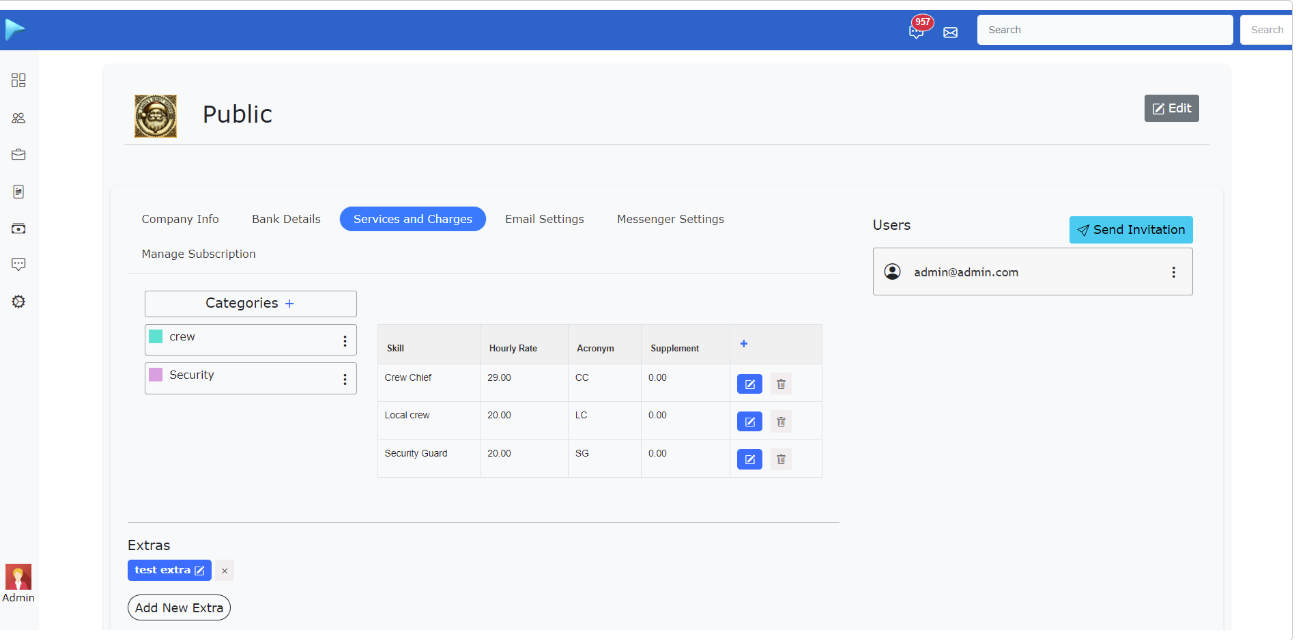Select the dashboard grid icon in sidebar
Screen dimensions: 1296x640
(x=17, y=80)
